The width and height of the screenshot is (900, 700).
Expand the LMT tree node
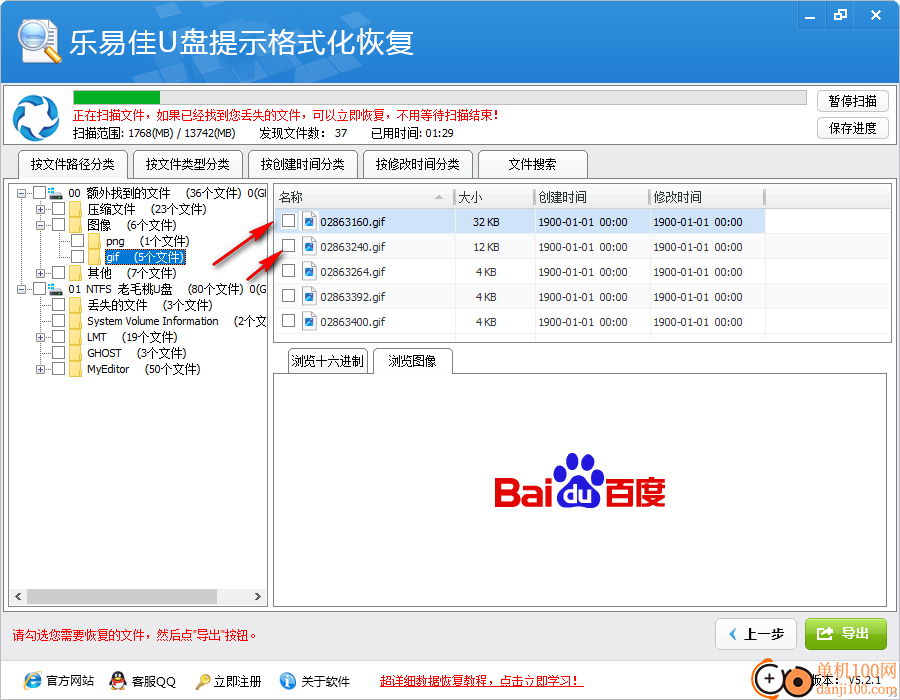40,337
